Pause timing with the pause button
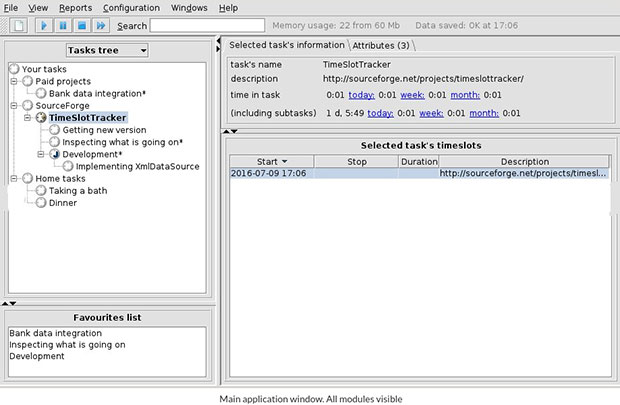Viewport: 620px width, 405px height. (62, 26)
